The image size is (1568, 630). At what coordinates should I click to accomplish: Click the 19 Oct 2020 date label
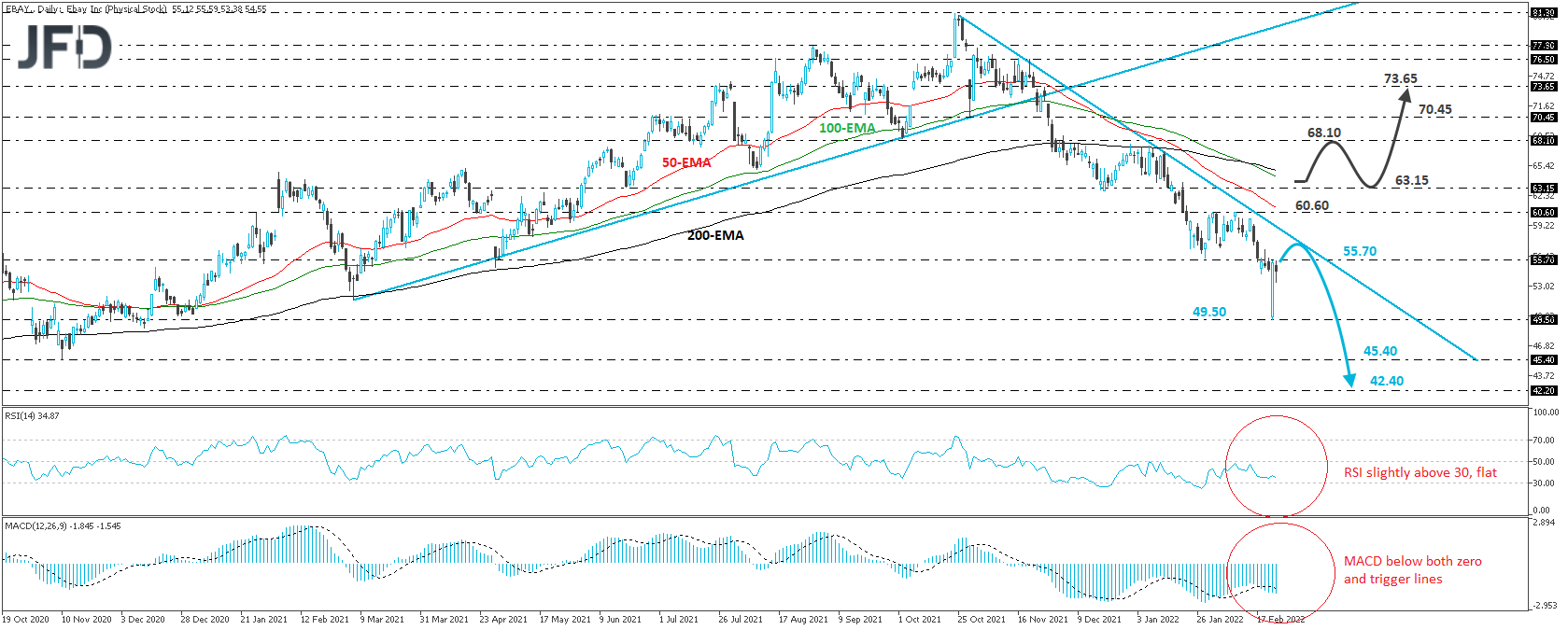pyautogui.click(x=26, y=619)
